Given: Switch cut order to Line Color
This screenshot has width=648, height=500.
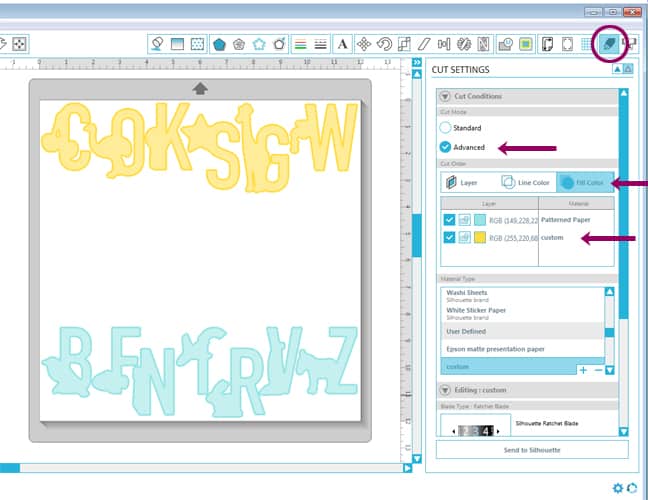Looking at the screenshot, I should [526, 183].
